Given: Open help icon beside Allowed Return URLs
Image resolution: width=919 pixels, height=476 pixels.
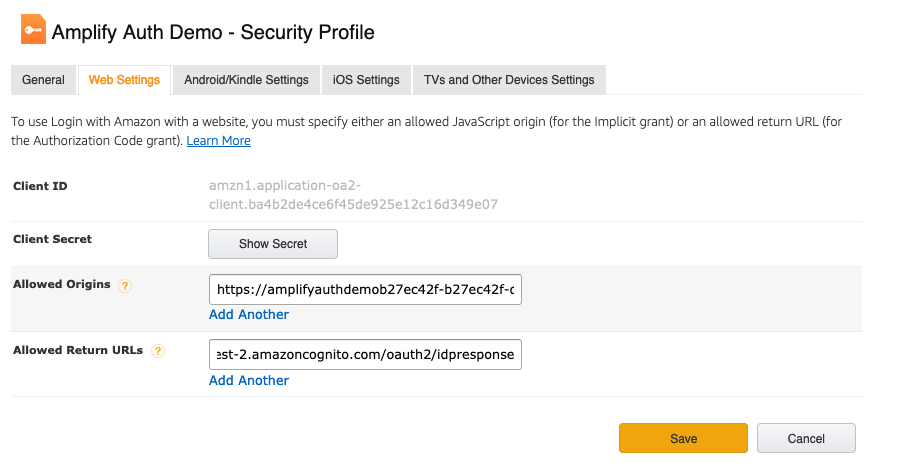Looking at the screenshot, I should (x=158, y=351).
